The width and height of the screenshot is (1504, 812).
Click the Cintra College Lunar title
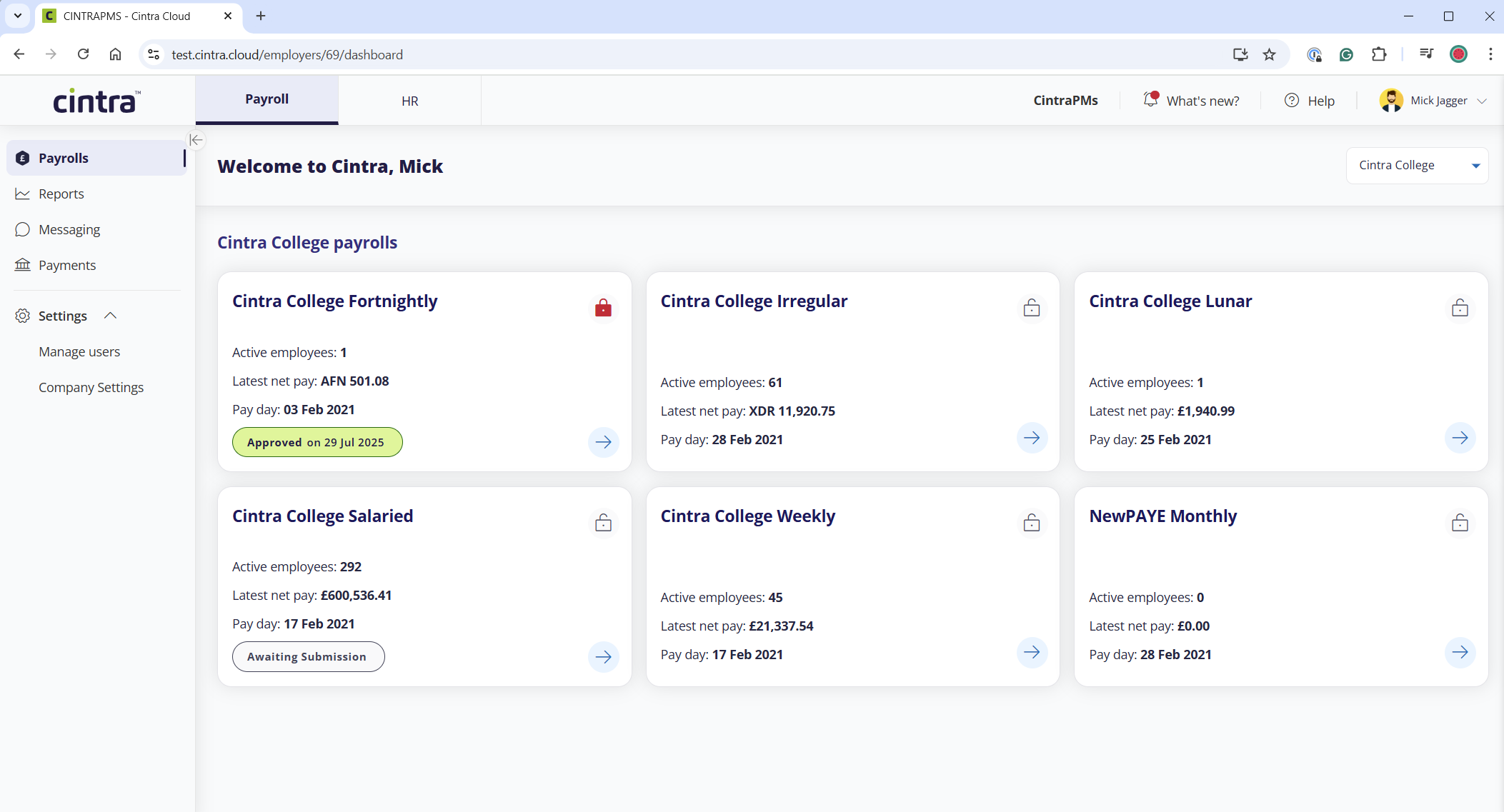tap(1170, 301)
